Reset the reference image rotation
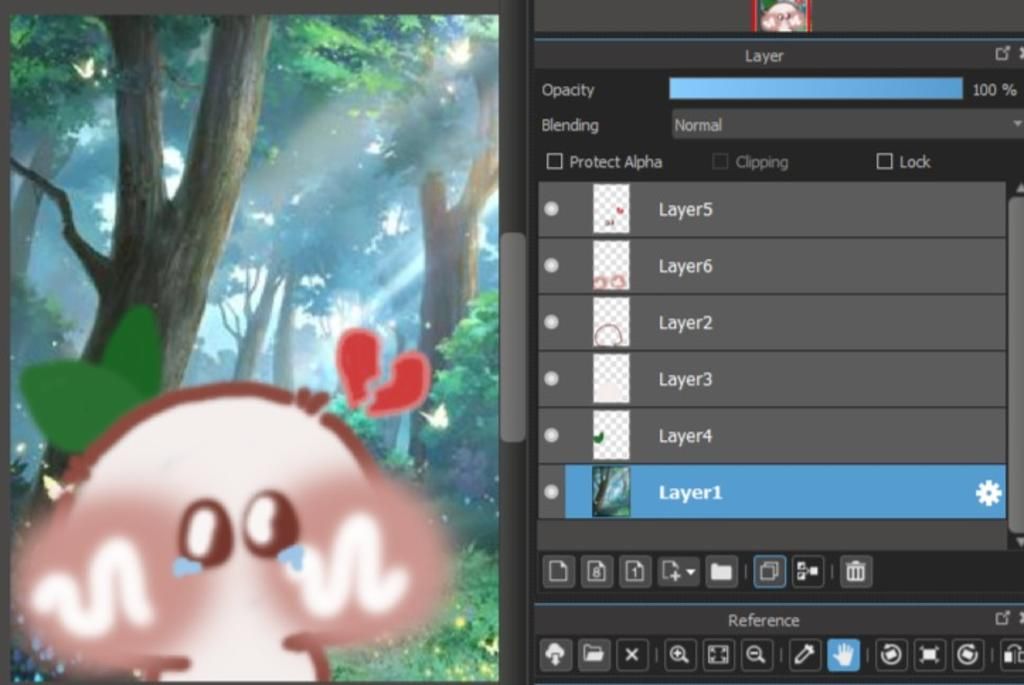The height and width of the screenshot is (685, 1024). (929, 654)
